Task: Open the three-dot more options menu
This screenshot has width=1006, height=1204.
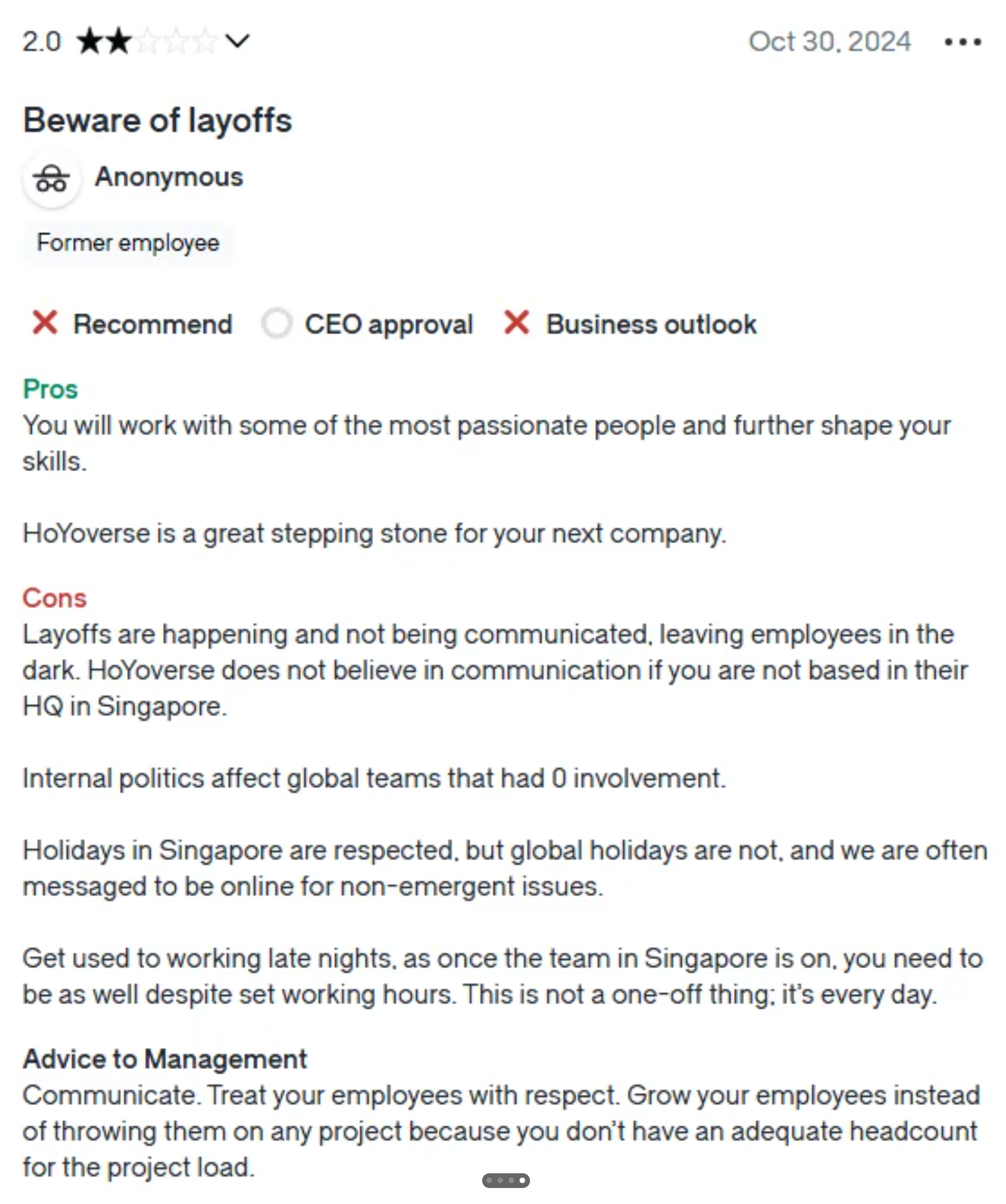Action: pos(962,42)
